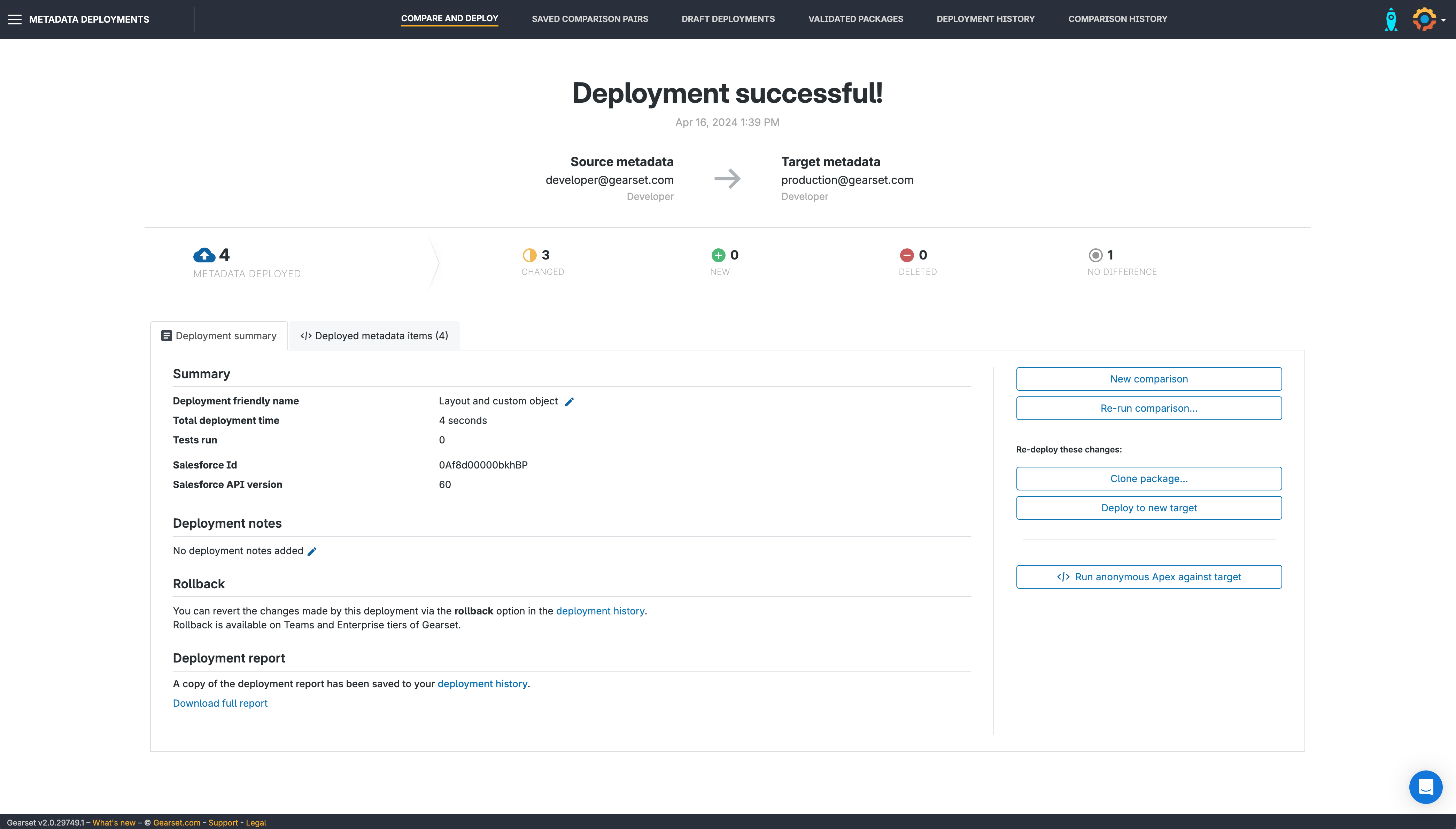Click the New comparison button
Viewport: 1456px width, 829px height.
(1149, 379)
